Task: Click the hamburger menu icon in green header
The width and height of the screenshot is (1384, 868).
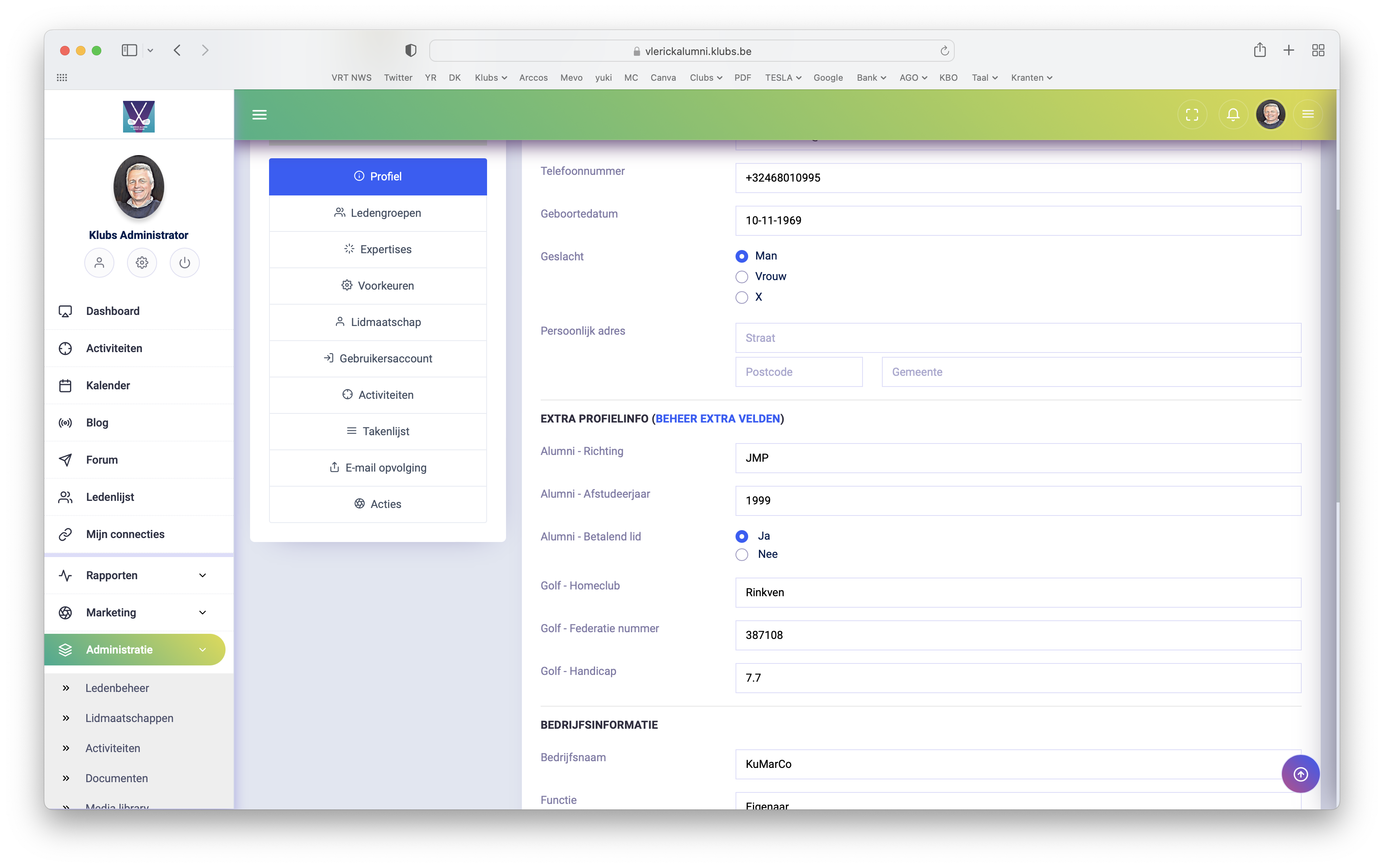Action: click(260, 114)
